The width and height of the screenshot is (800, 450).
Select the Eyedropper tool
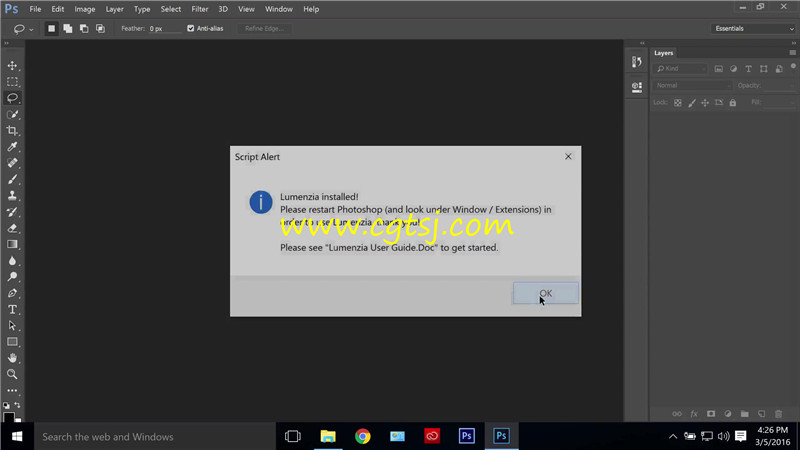(x=12, y=147)
